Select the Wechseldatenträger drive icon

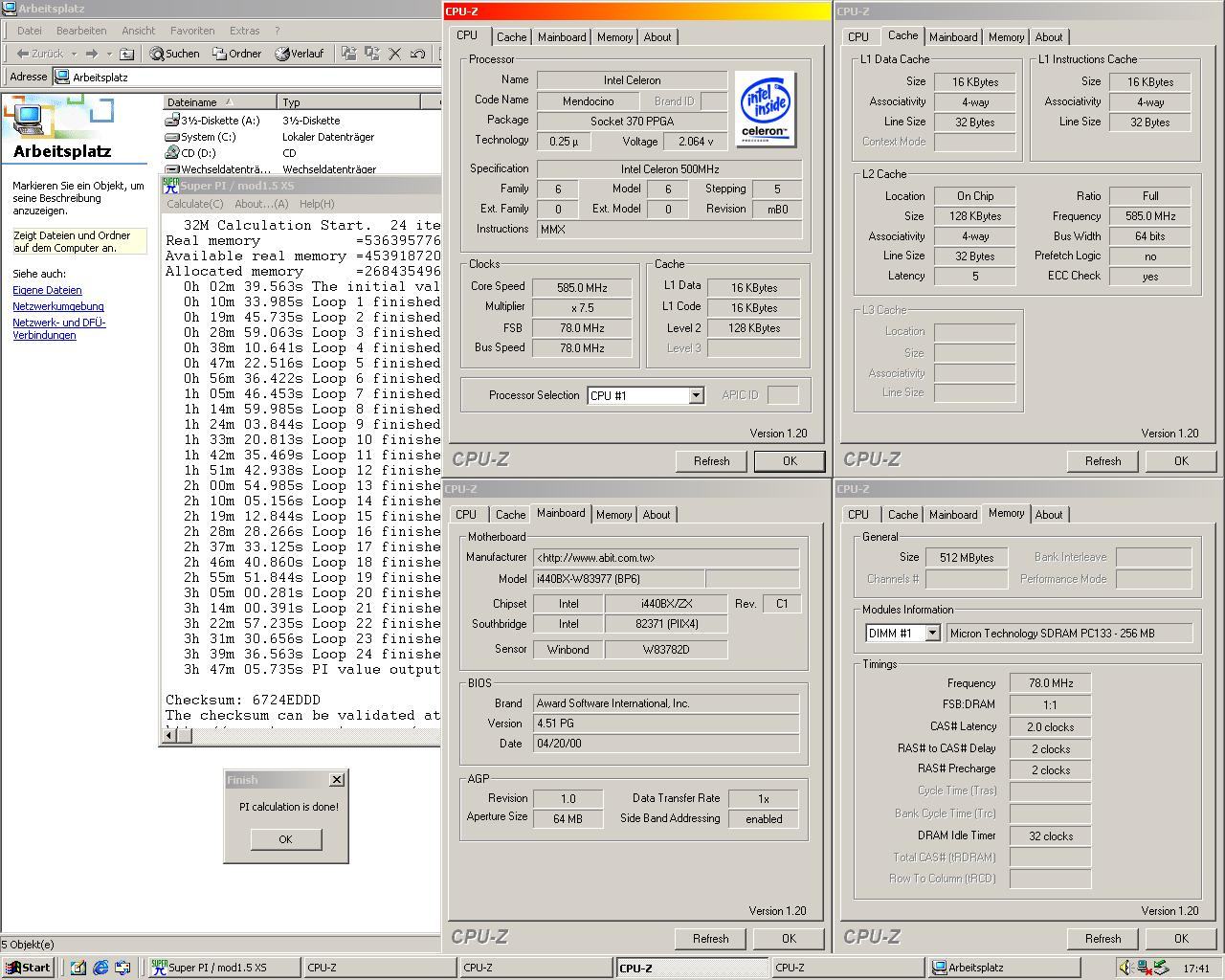point(172,168)
